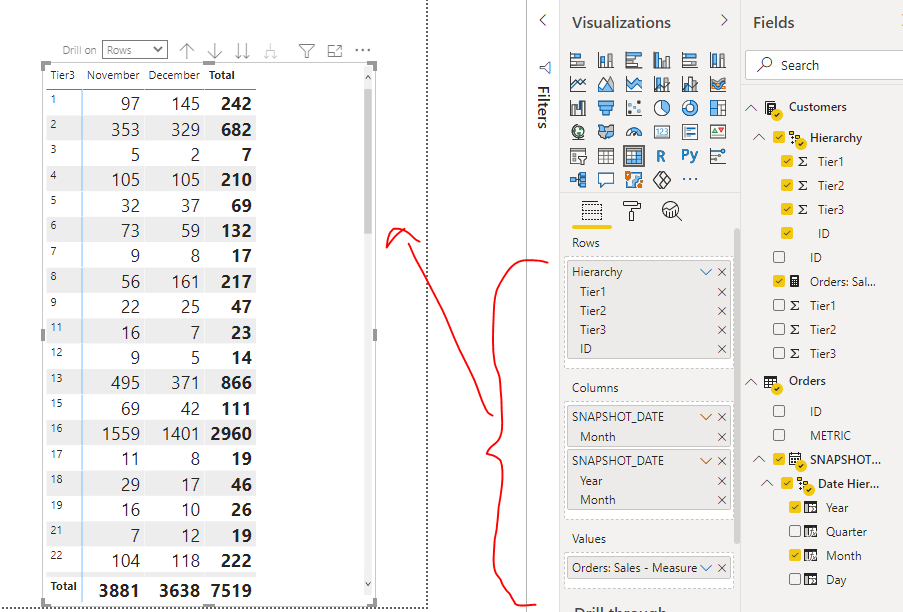Screen dimensions: 903x612
Task: Select the globe Map visual
Action: click(578, 132)
